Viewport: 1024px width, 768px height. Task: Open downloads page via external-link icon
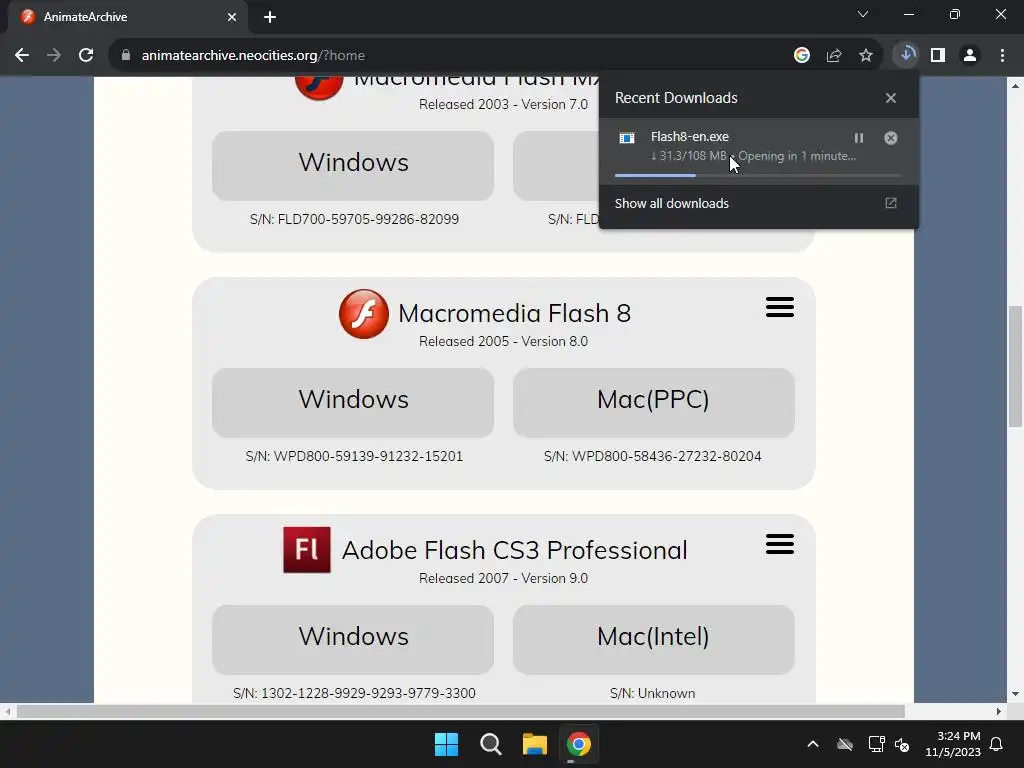click(x=891, y=203)
